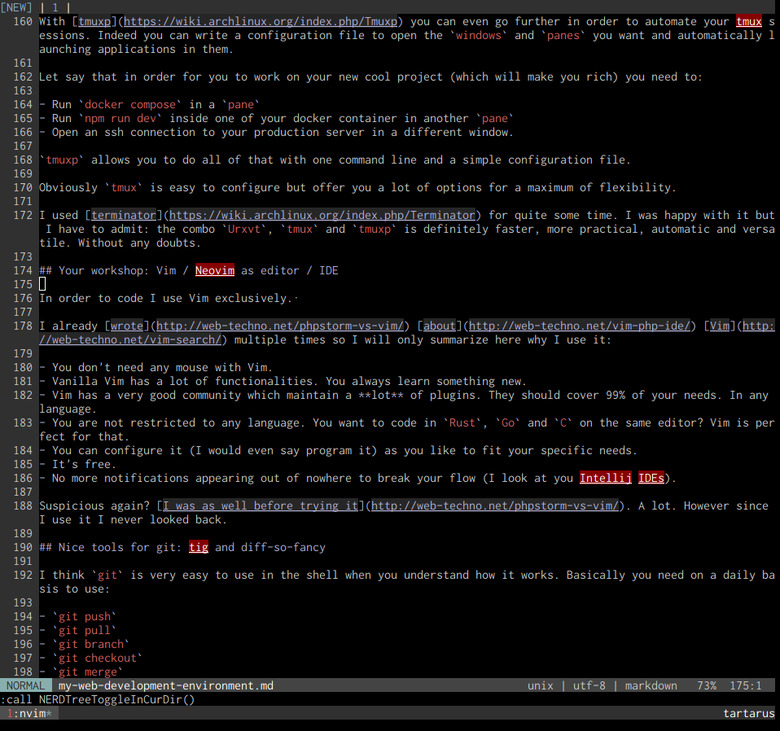Viewport: 780px width, 731px height.
Task: Click the [about] link text
Action: pos(439,326)
